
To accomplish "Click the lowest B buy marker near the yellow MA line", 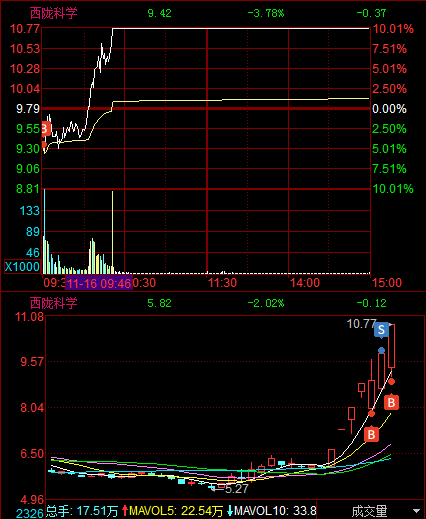I will click(371, 434).
